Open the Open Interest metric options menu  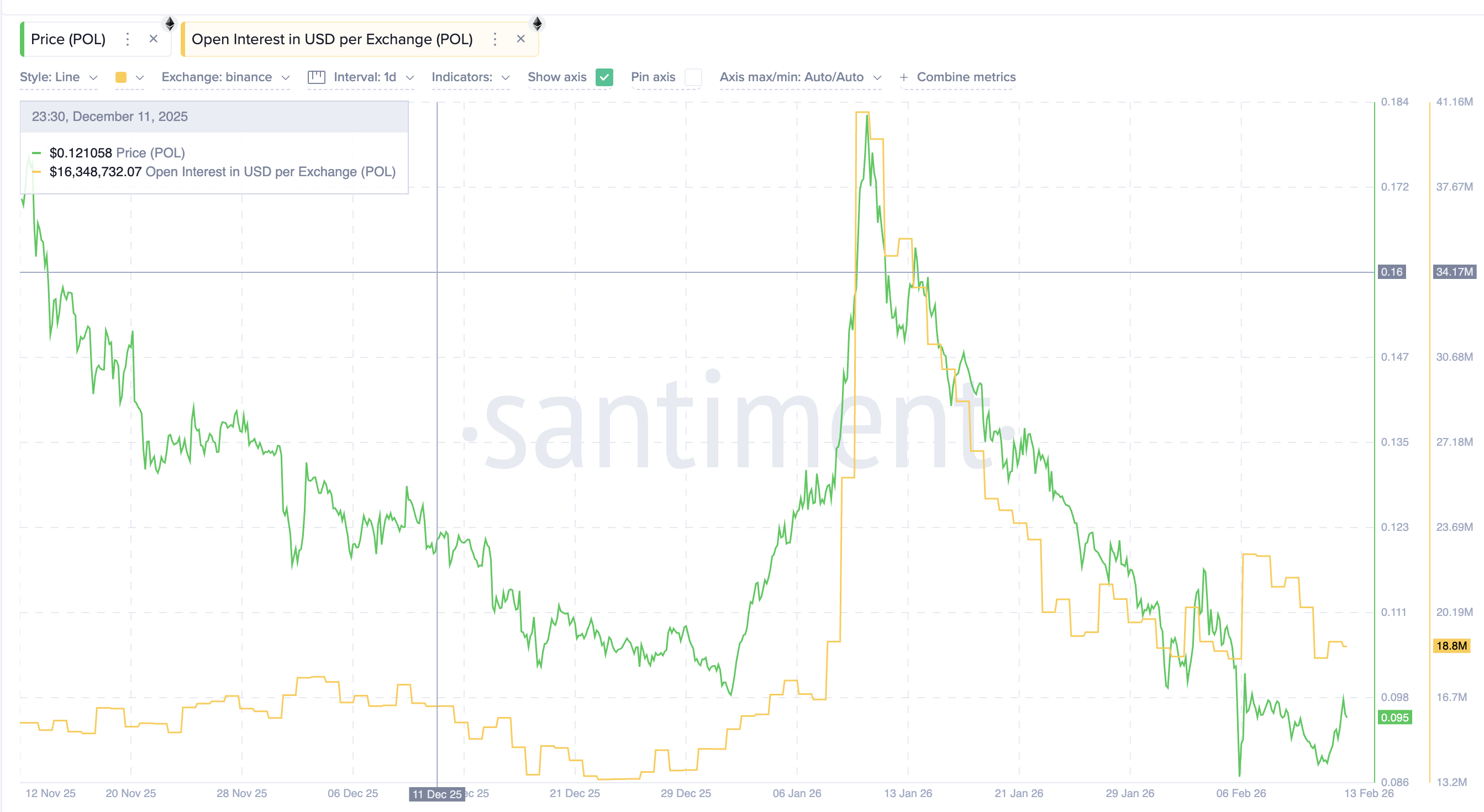click(x=494, y=39)
